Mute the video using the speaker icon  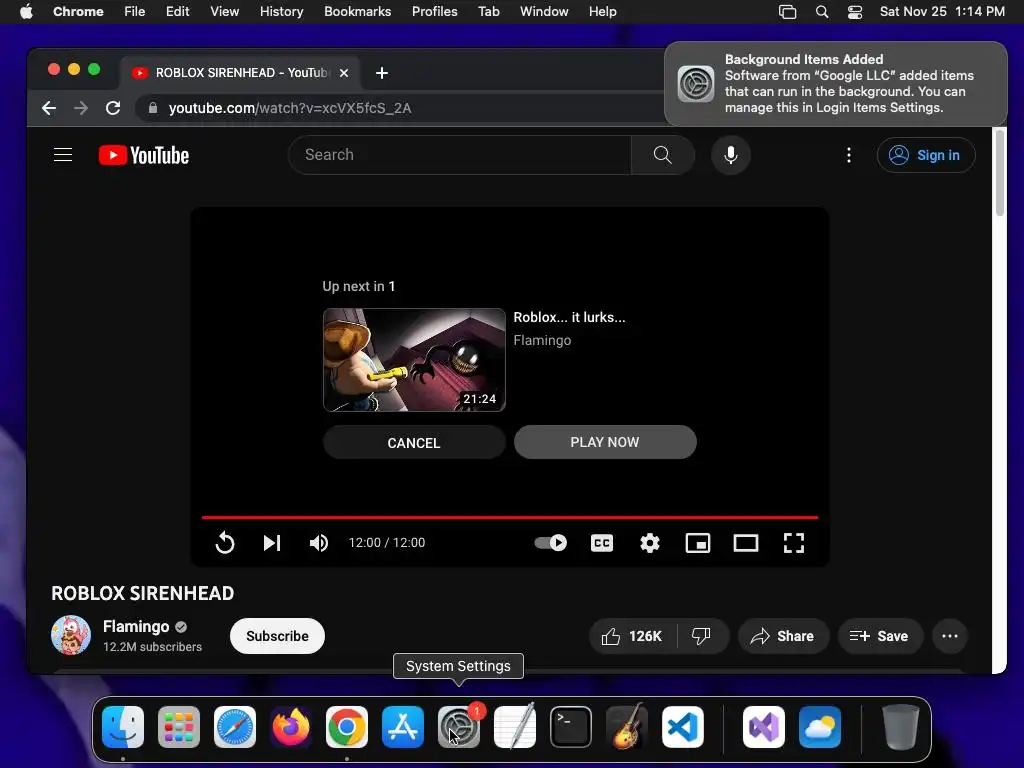(319, 543)
